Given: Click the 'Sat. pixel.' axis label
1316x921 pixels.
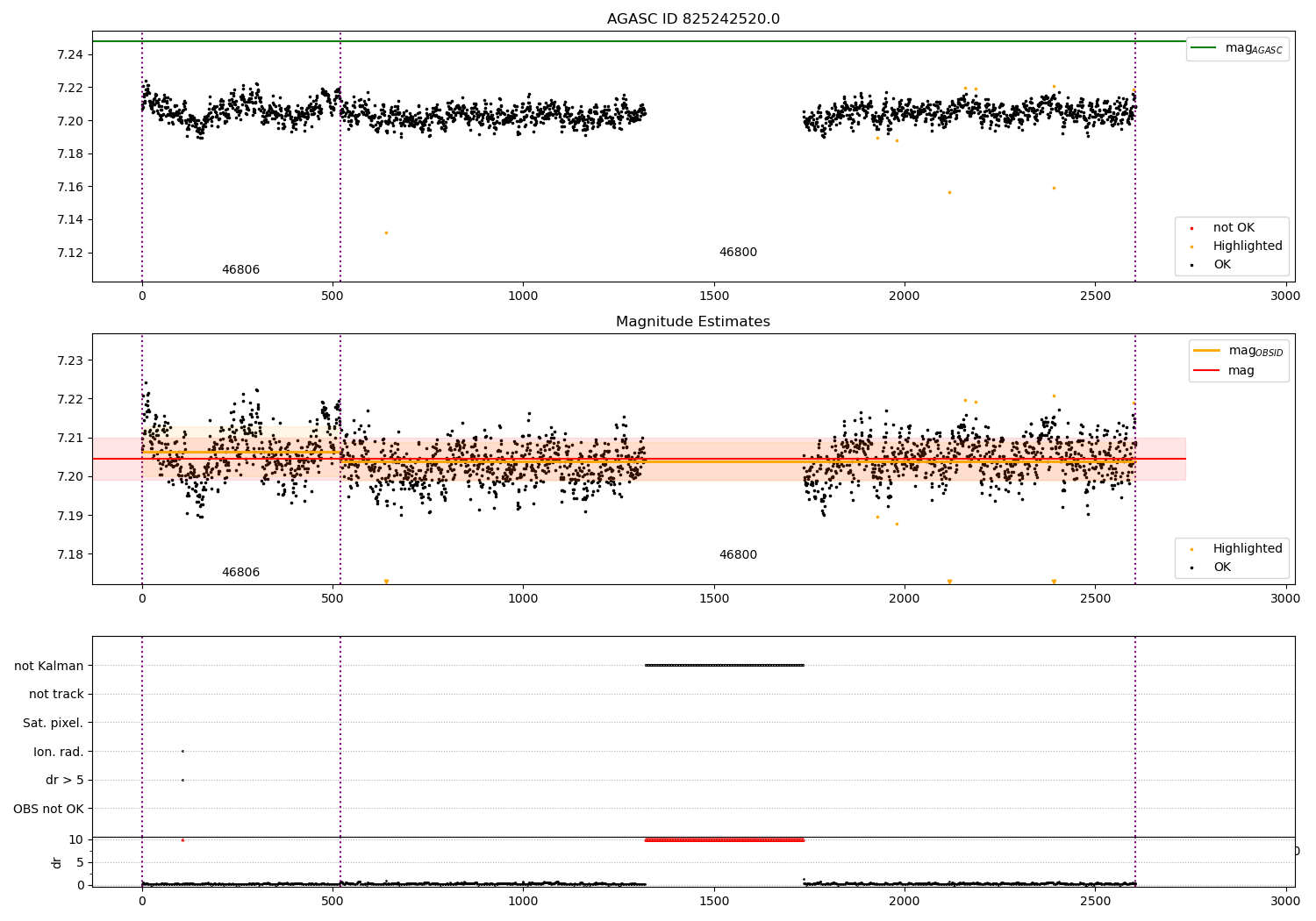Looking at the screenshot, I should 53,724.
